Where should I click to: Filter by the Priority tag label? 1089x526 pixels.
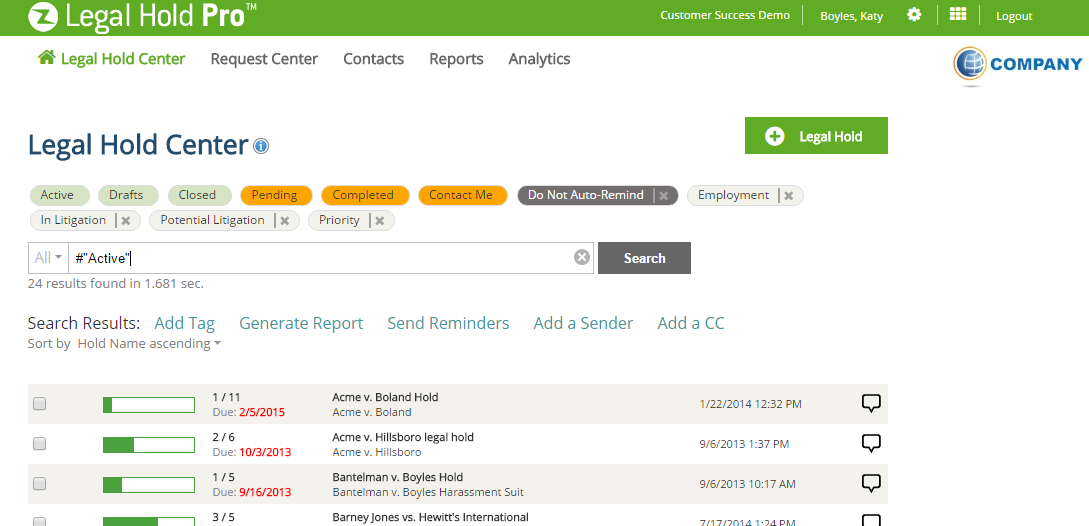click(x=339, y=220)
